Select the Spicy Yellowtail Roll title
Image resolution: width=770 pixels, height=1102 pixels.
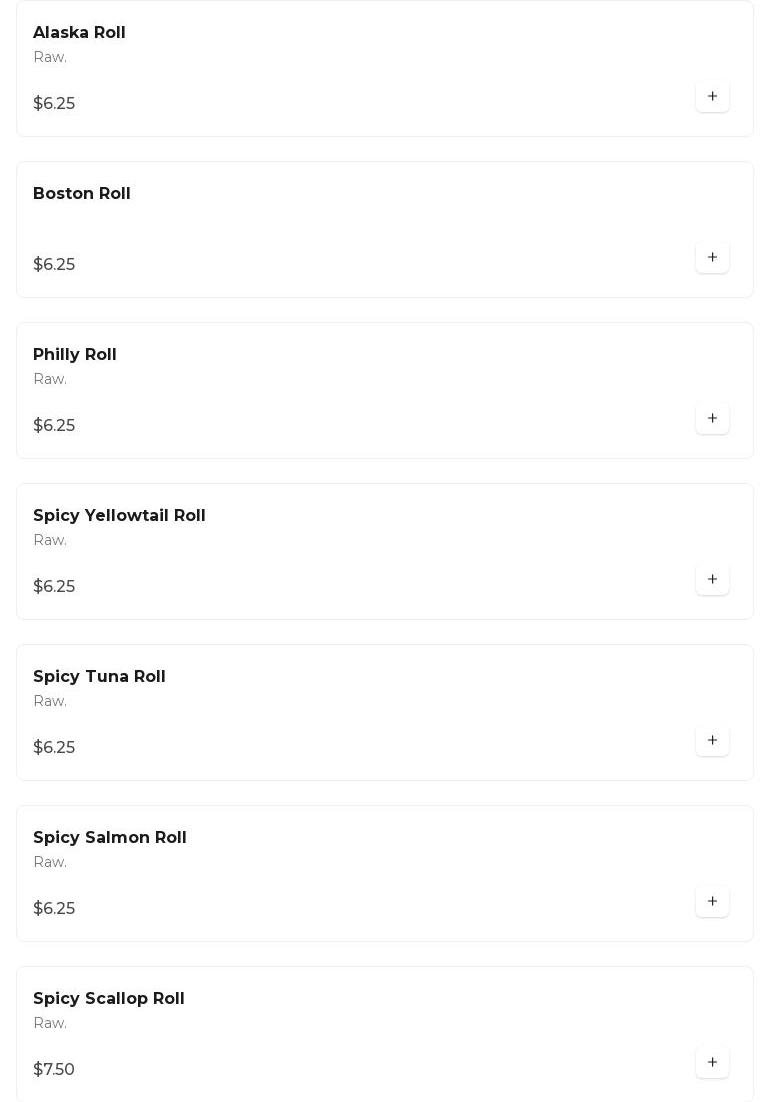click(119, 516)
